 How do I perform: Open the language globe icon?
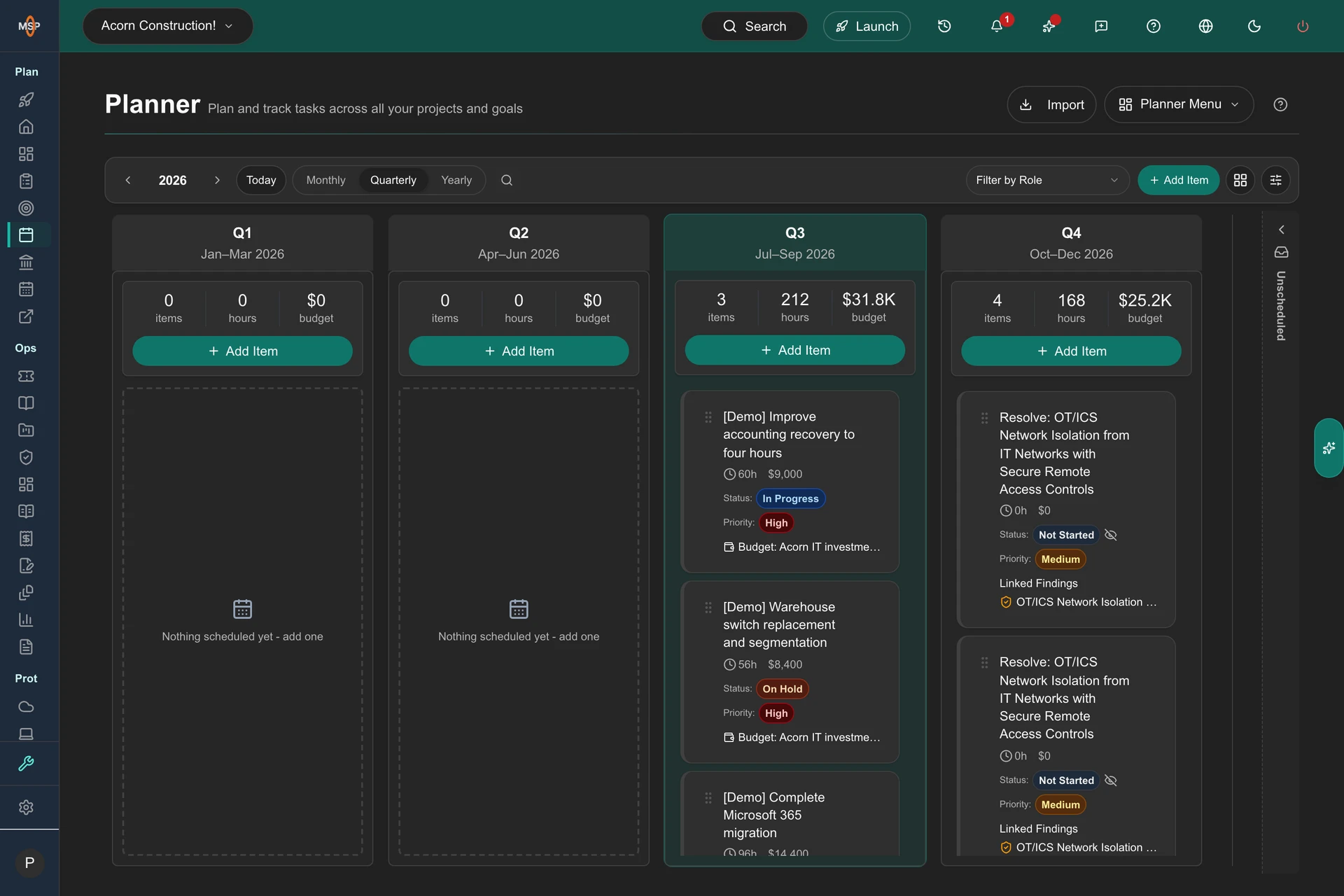tap(1205, 26)
